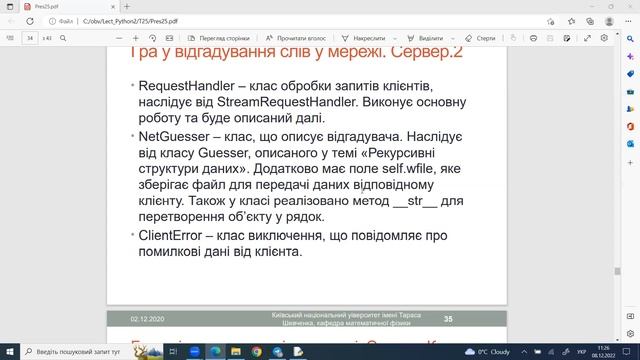Click "NetGuesser" word in second bullet
Image resolution: width=640 pixels, height=360 pixels.
(174, 136)
